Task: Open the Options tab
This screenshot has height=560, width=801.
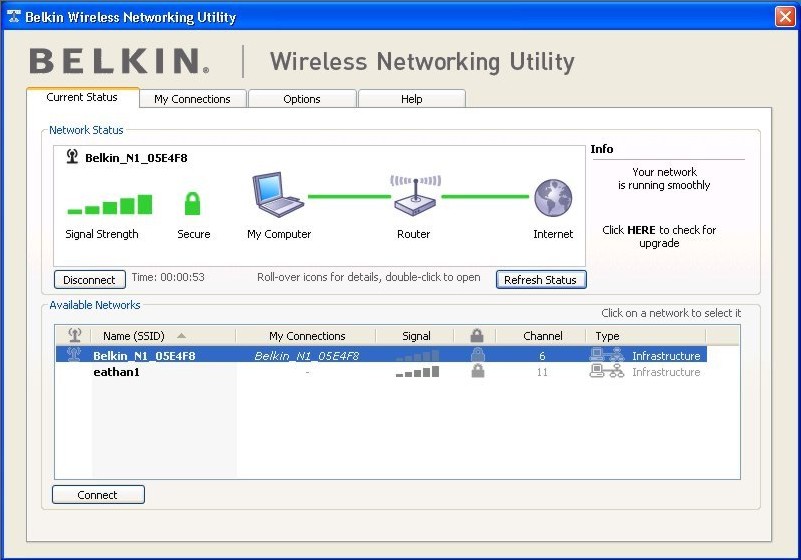Action: [302, 99]
